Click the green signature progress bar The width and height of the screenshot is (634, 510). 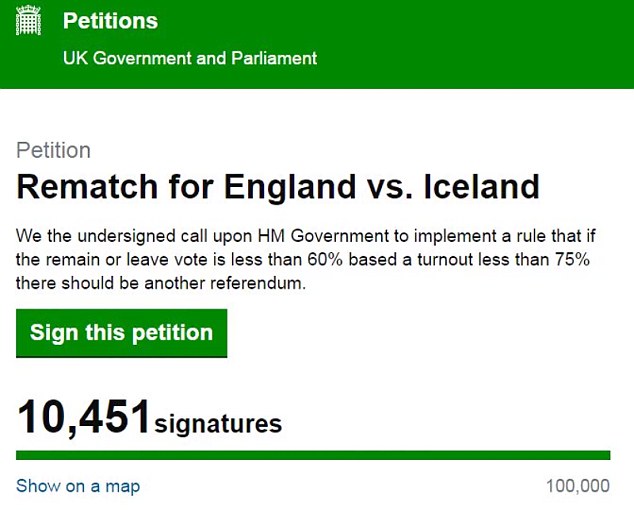click(x=313, y=455)
